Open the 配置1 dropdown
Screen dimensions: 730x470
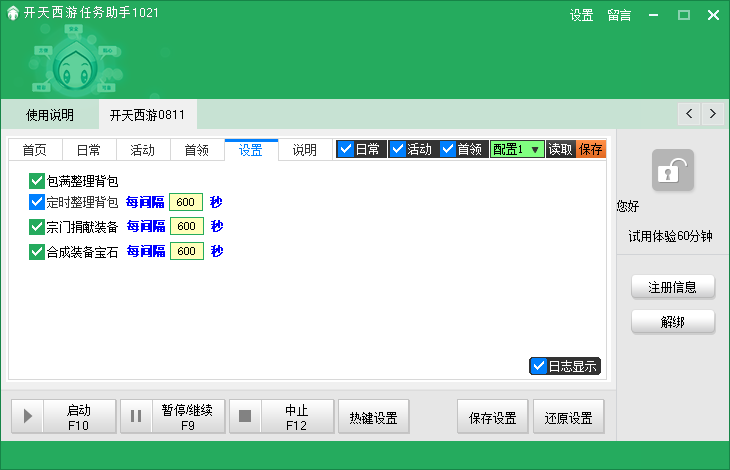[x=517, y=149]
